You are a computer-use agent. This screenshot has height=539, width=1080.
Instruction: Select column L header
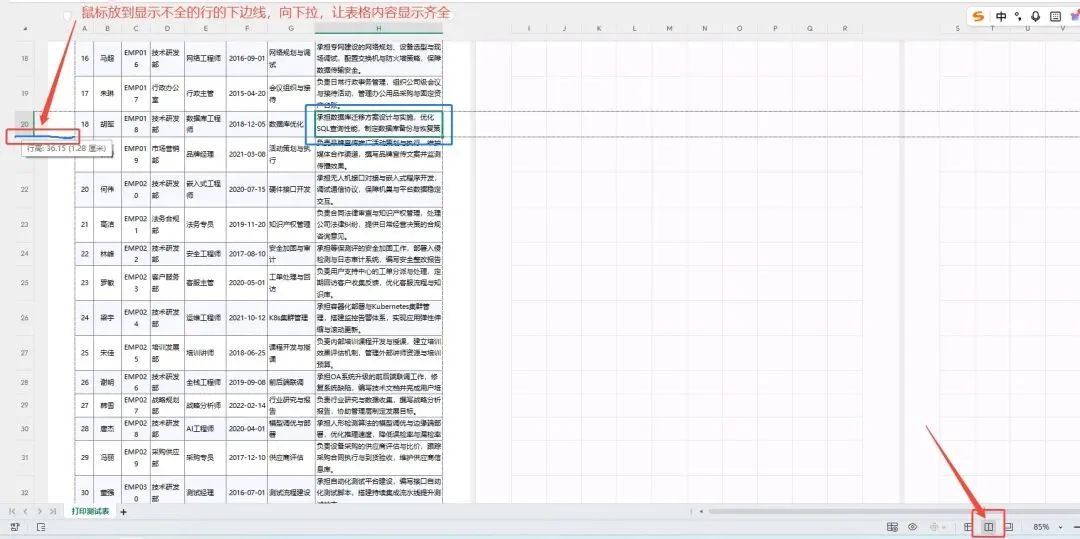634,28
